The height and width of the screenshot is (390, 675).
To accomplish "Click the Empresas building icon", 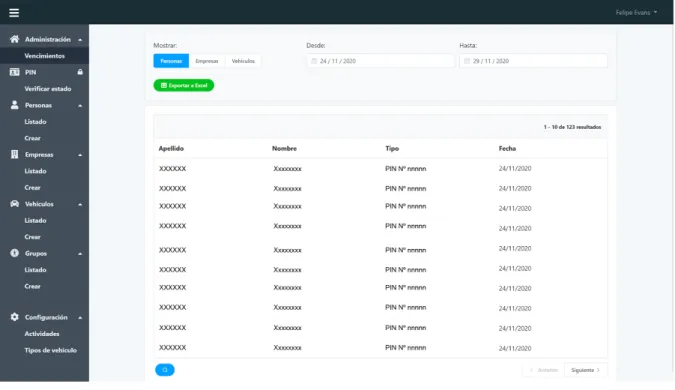I will tap(14, 155).
